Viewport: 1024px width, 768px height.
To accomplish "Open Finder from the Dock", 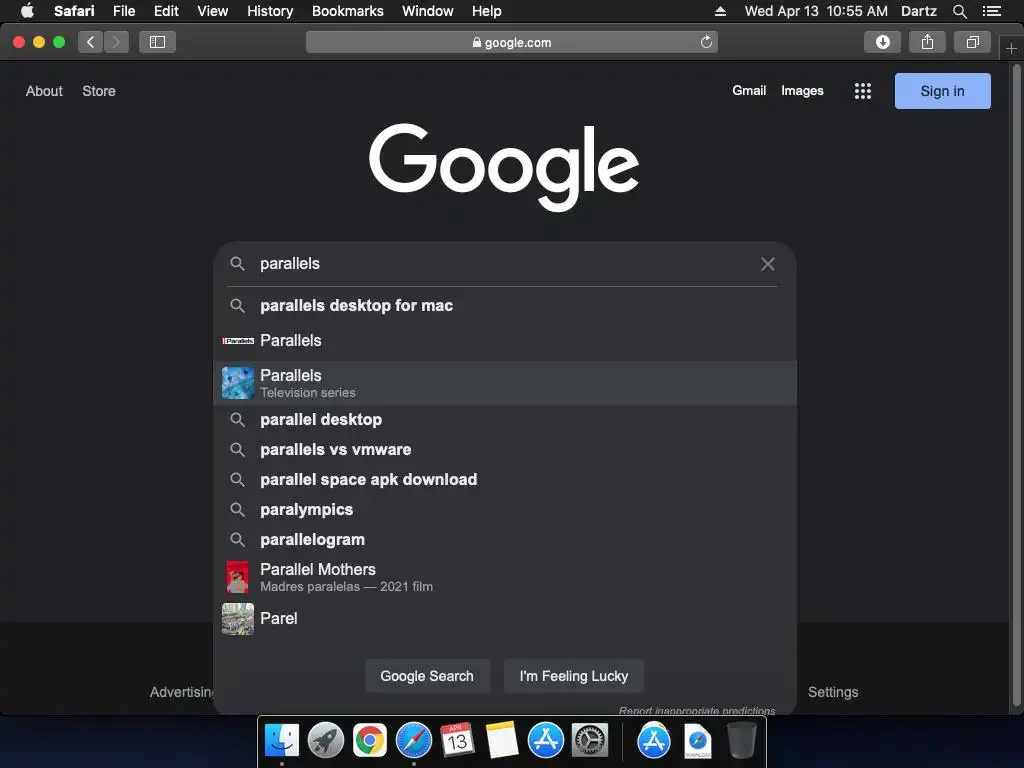I will [282, 741].
